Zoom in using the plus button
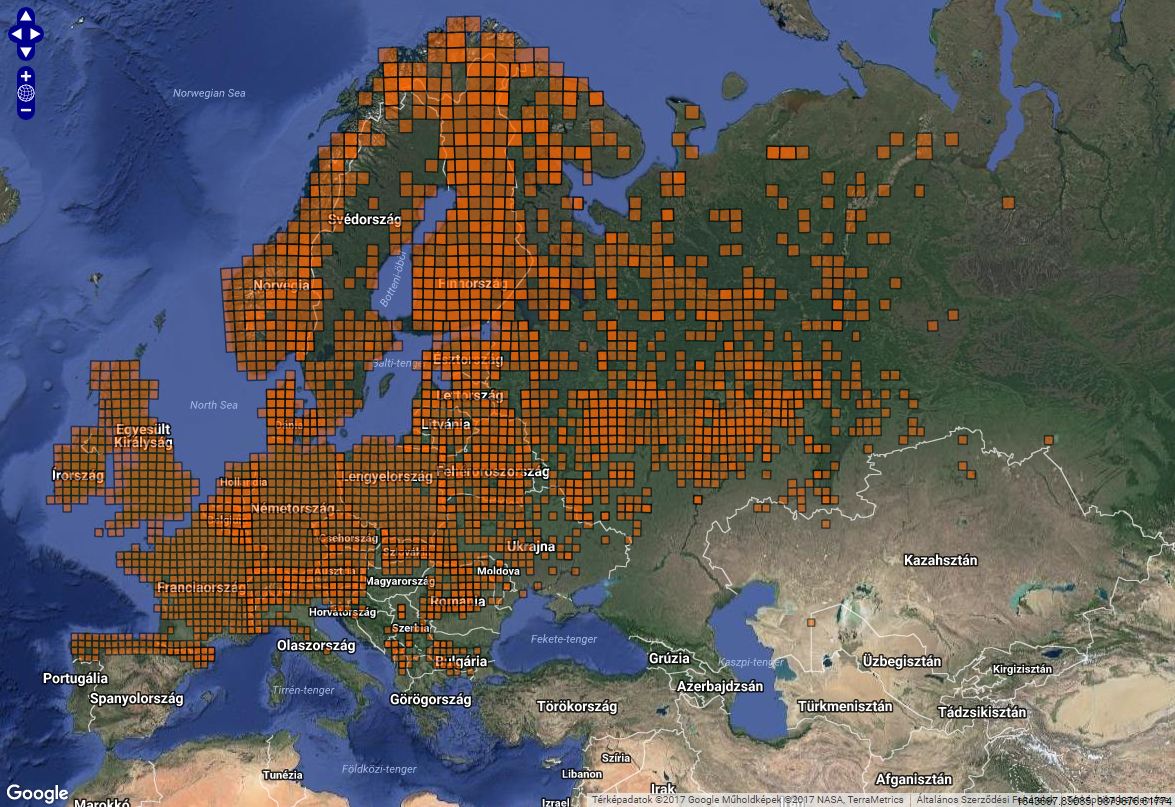This screenshot has width=1175, height=807. click(x=25, y=77)
